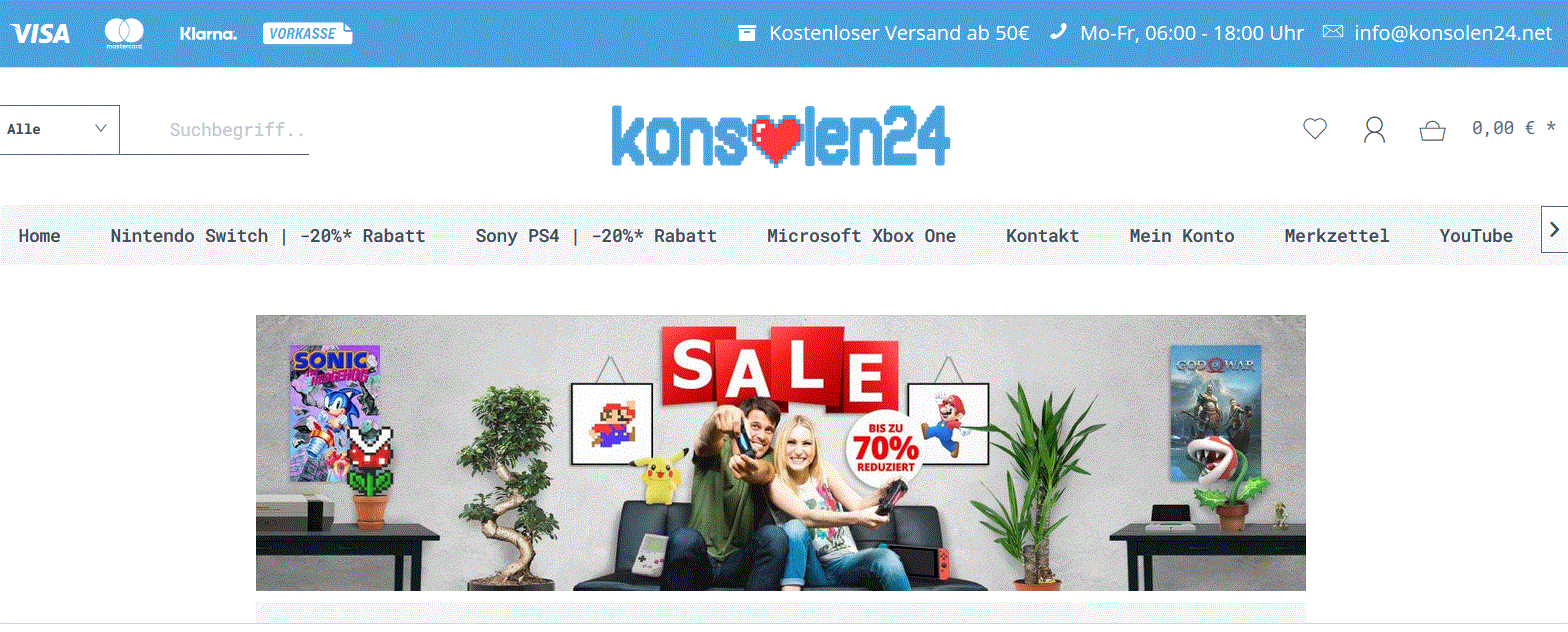Open the Alle category dropdown

pos(59,130)
